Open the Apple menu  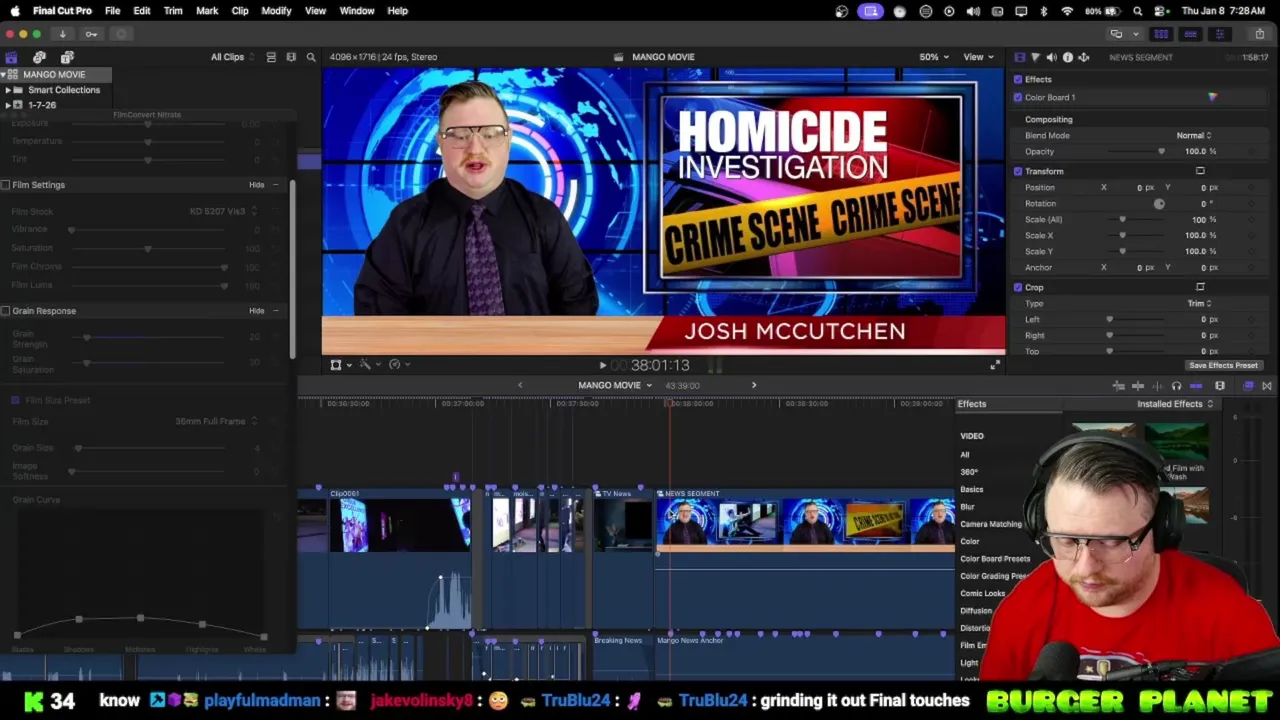pyautogui.click(x=15, y=10)
